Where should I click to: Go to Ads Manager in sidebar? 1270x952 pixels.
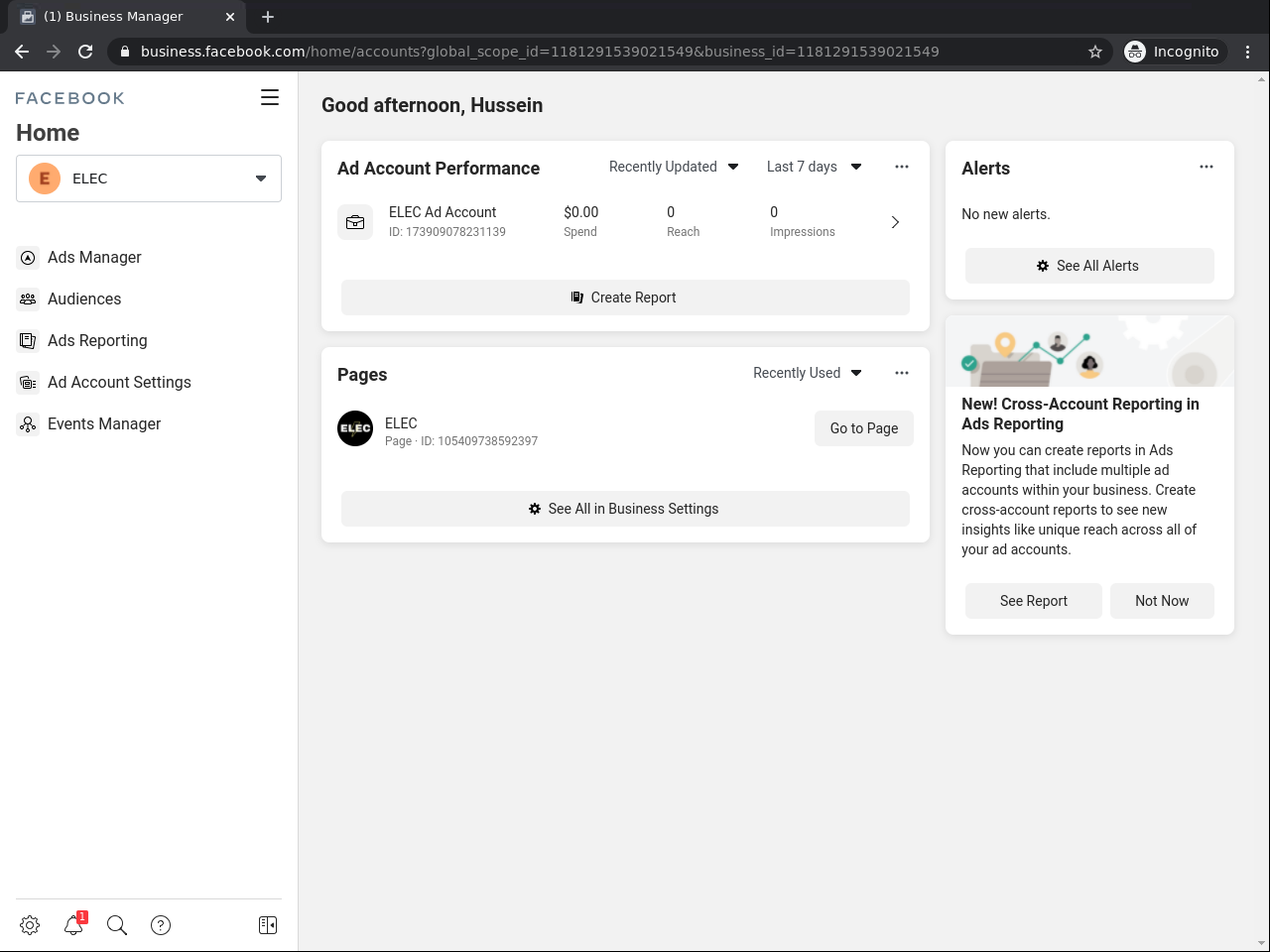click(94, 257)
